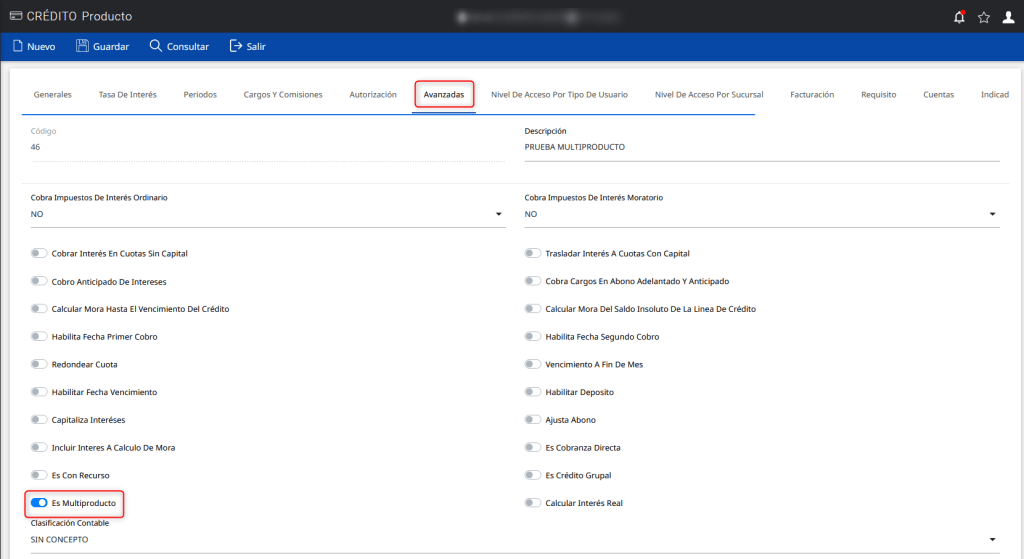The height and width of the screenshot is (559, 1024).
Task: Click the Descripción text field
Action: [x=760, y=147]
